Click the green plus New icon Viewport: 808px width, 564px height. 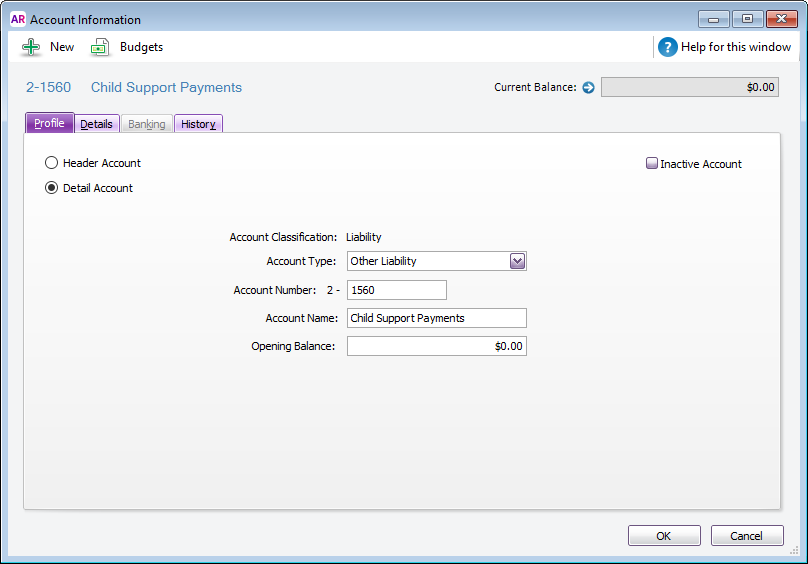[x=31, y=47]
